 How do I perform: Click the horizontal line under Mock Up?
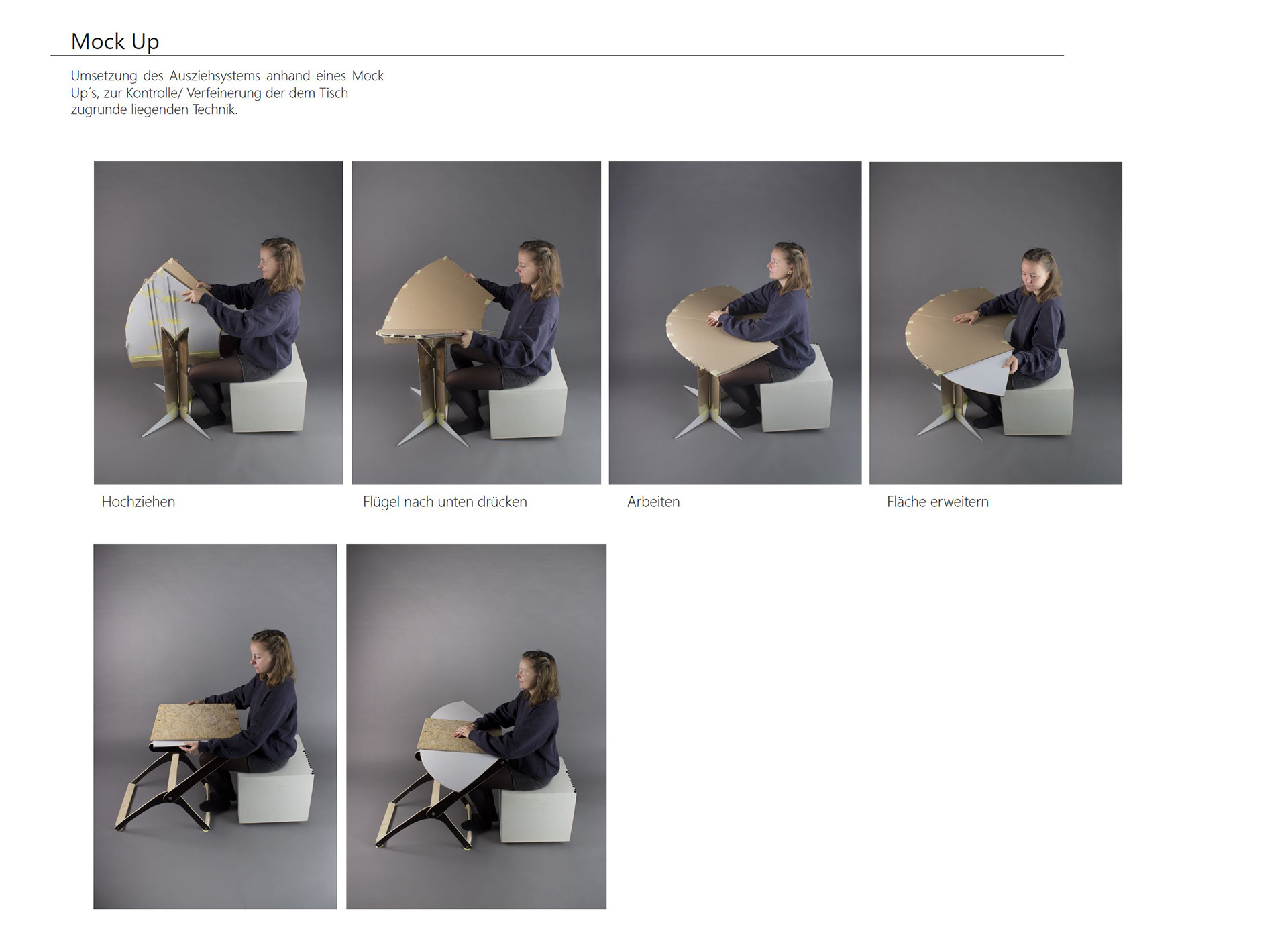557,56
